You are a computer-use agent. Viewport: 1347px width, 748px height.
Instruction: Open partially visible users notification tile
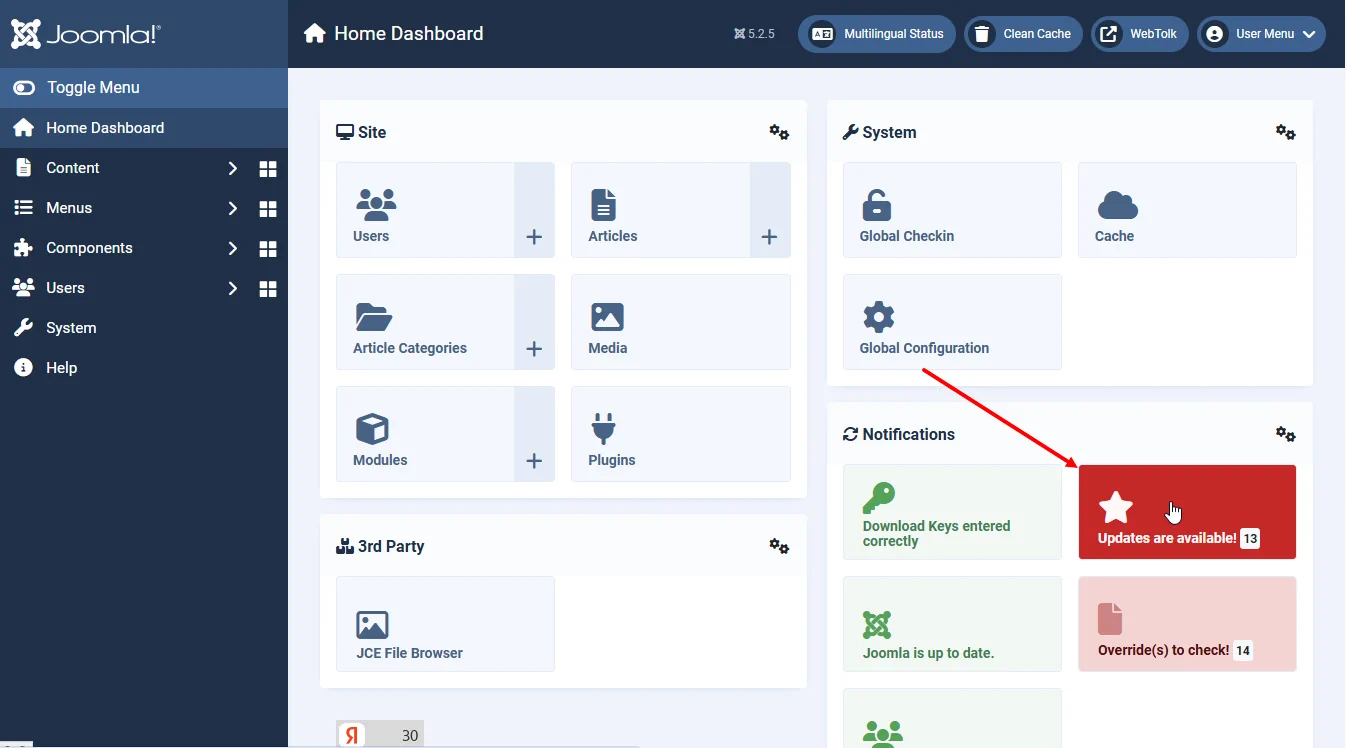(x=952, y=719)
